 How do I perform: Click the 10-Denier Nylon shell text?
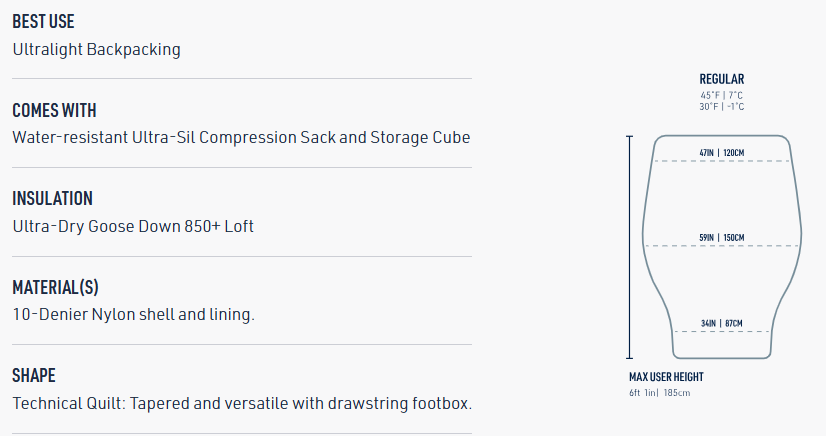(133, 314)
